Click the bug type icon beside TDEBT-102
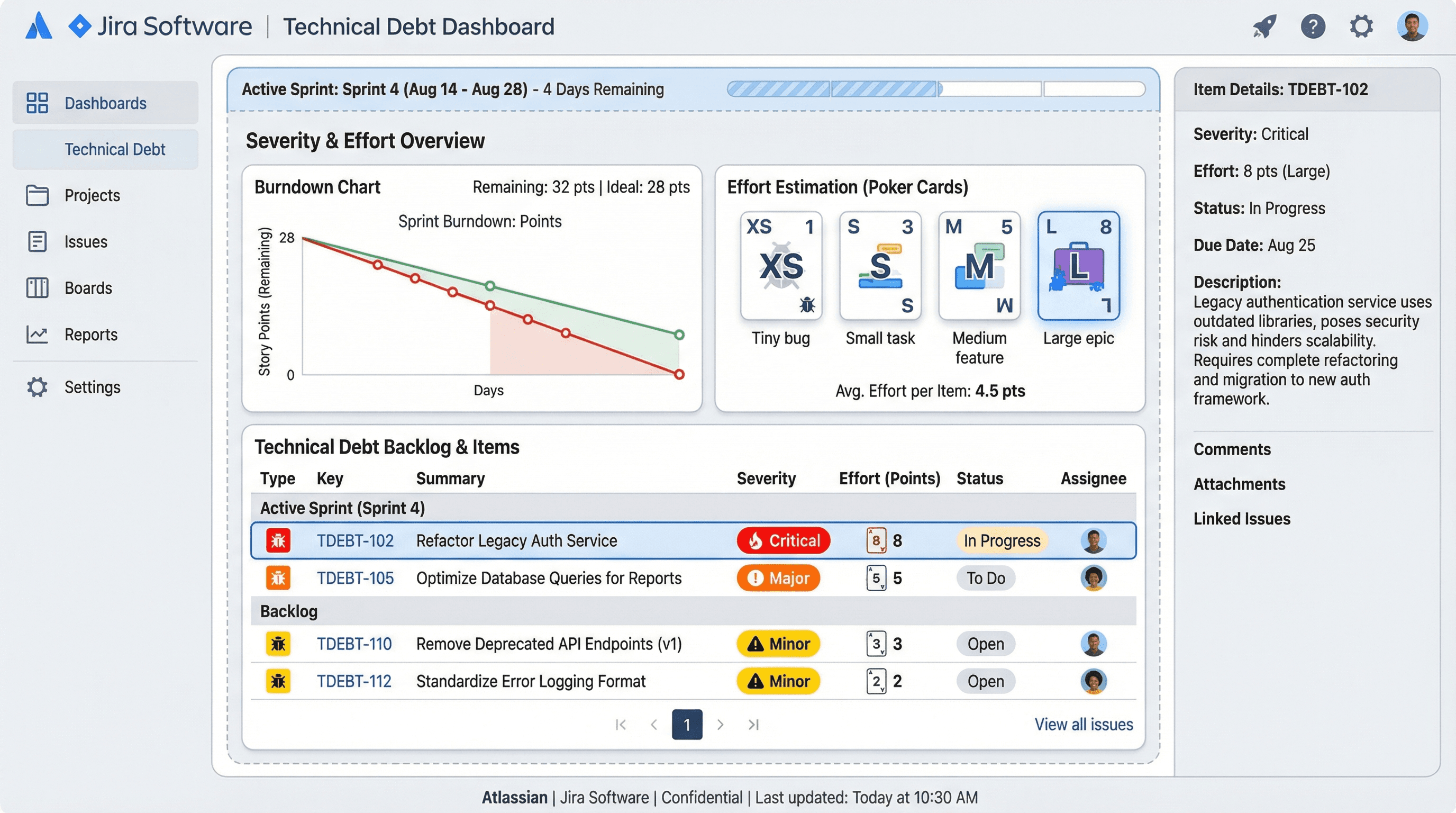The image size is (1456, 813). click(x=278, y=540)
